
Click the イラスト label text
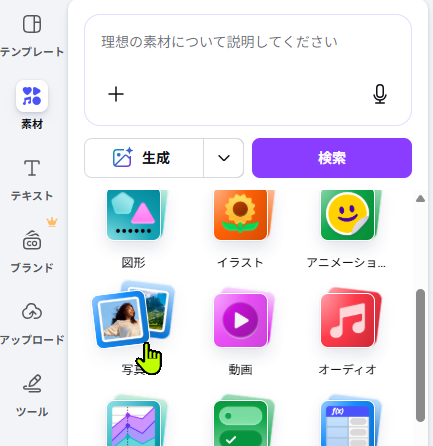tap(240, 263)
